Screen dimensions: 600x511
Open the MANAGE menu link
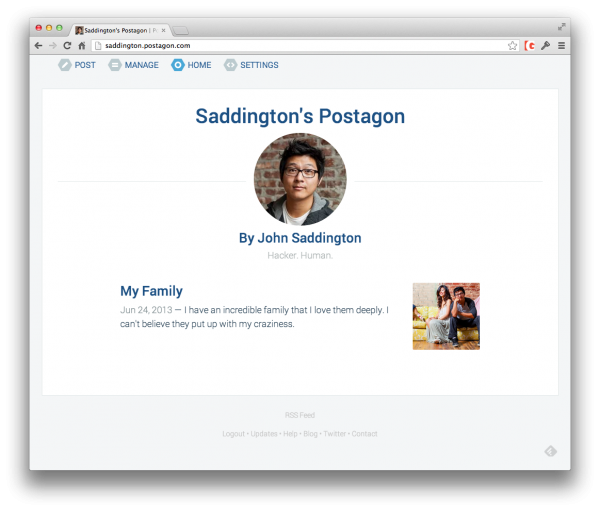(x=142, y=65)
